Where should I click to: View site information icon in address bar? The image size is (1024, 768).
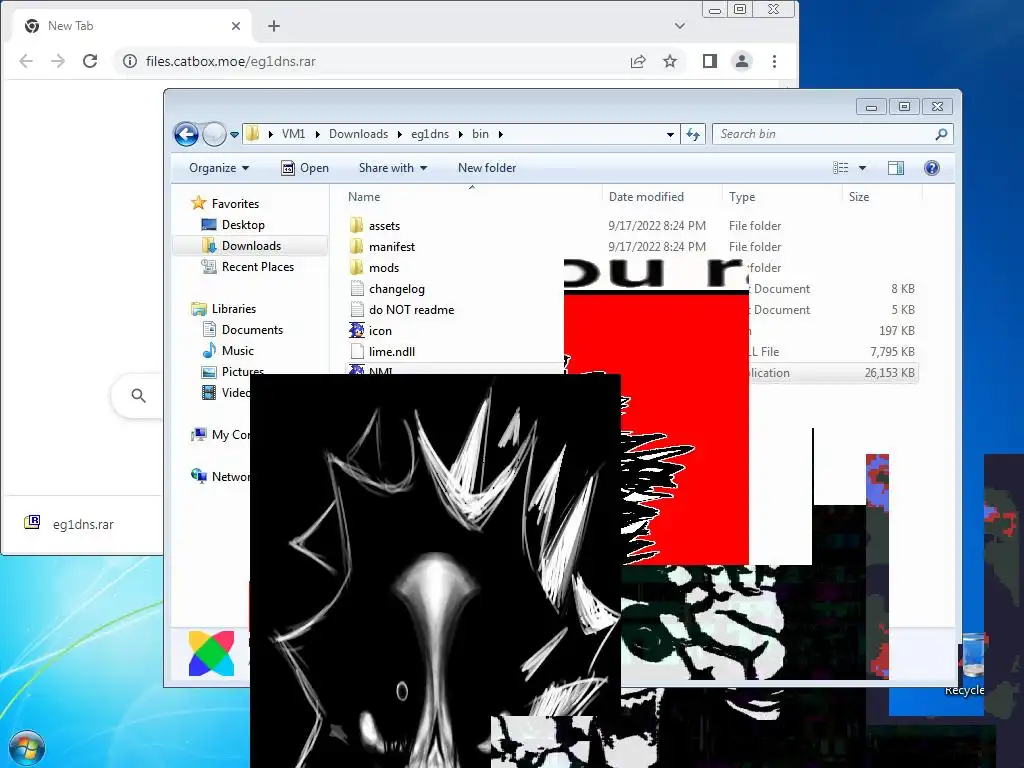130,61
